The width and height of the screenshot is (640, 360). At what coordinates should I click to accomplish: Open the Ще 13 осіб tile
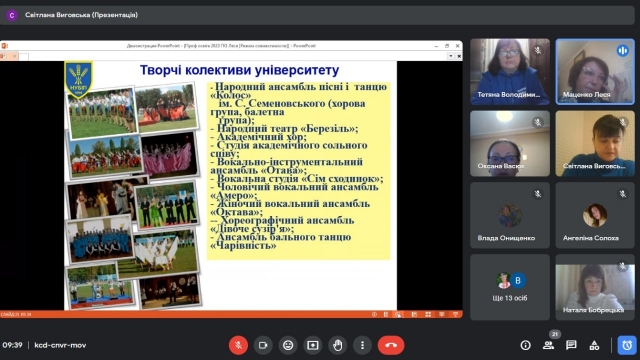510,287
